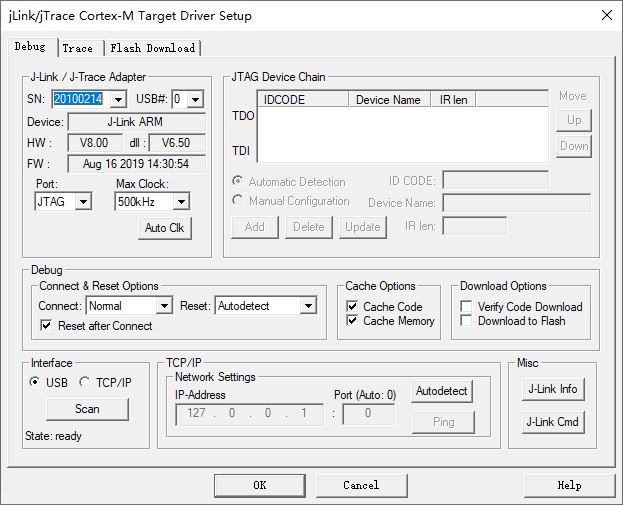Click the Device Name column header

tap(390, 99)
